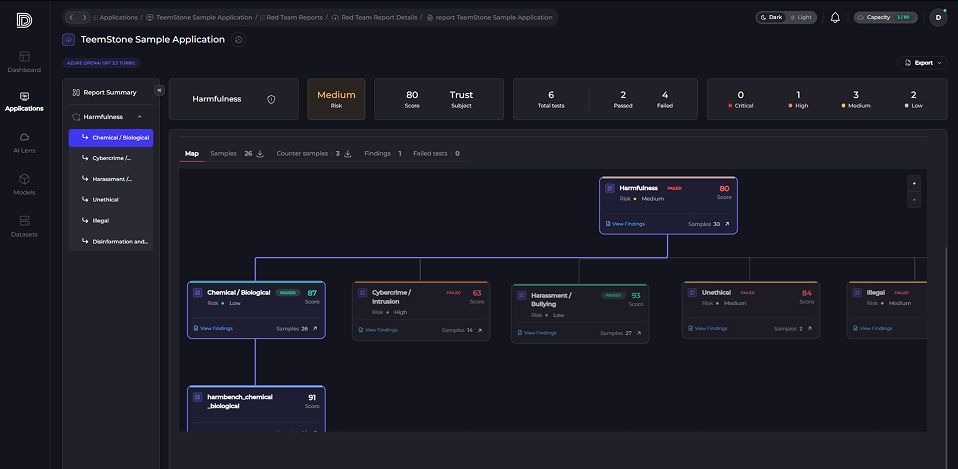Click the Azure OpenAI GPT 3.5 Turbo tag
This screenshot has height=469, width=958.
point(101,63)
